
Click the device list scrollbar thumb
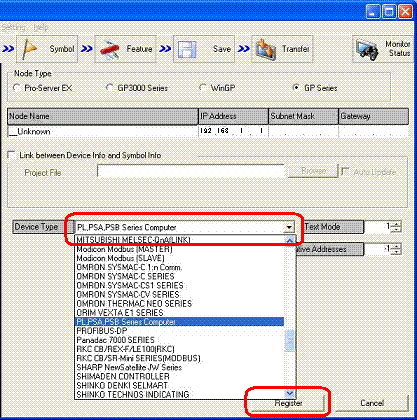click(290, 340)
